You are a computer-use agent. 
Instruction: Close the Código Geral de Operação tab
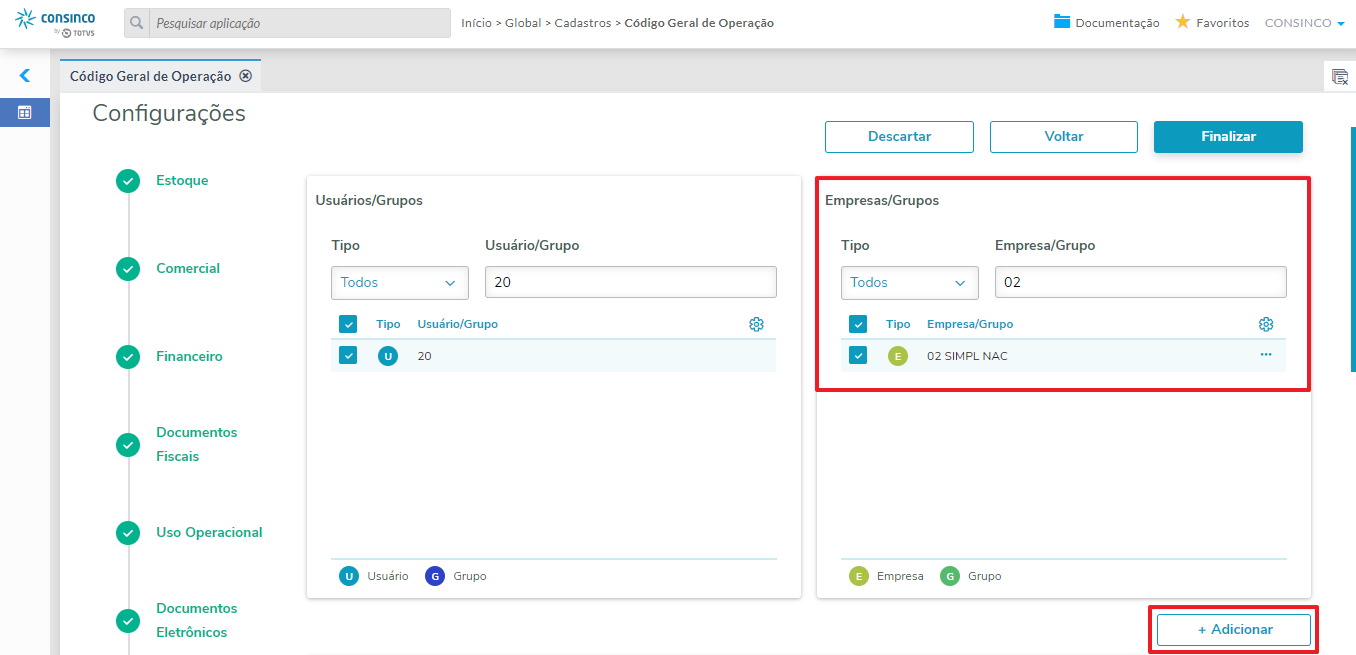pos(246,76)
